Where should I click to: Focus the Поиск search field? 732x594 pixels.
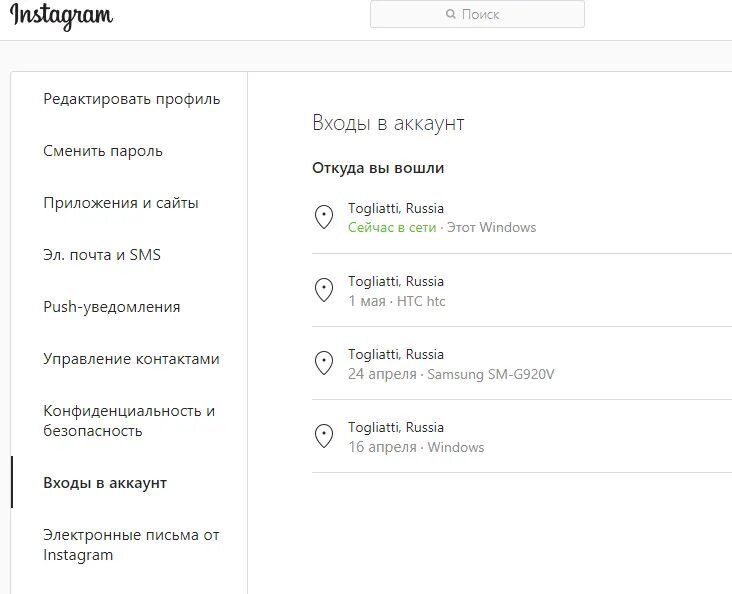[x=477, y=14]
